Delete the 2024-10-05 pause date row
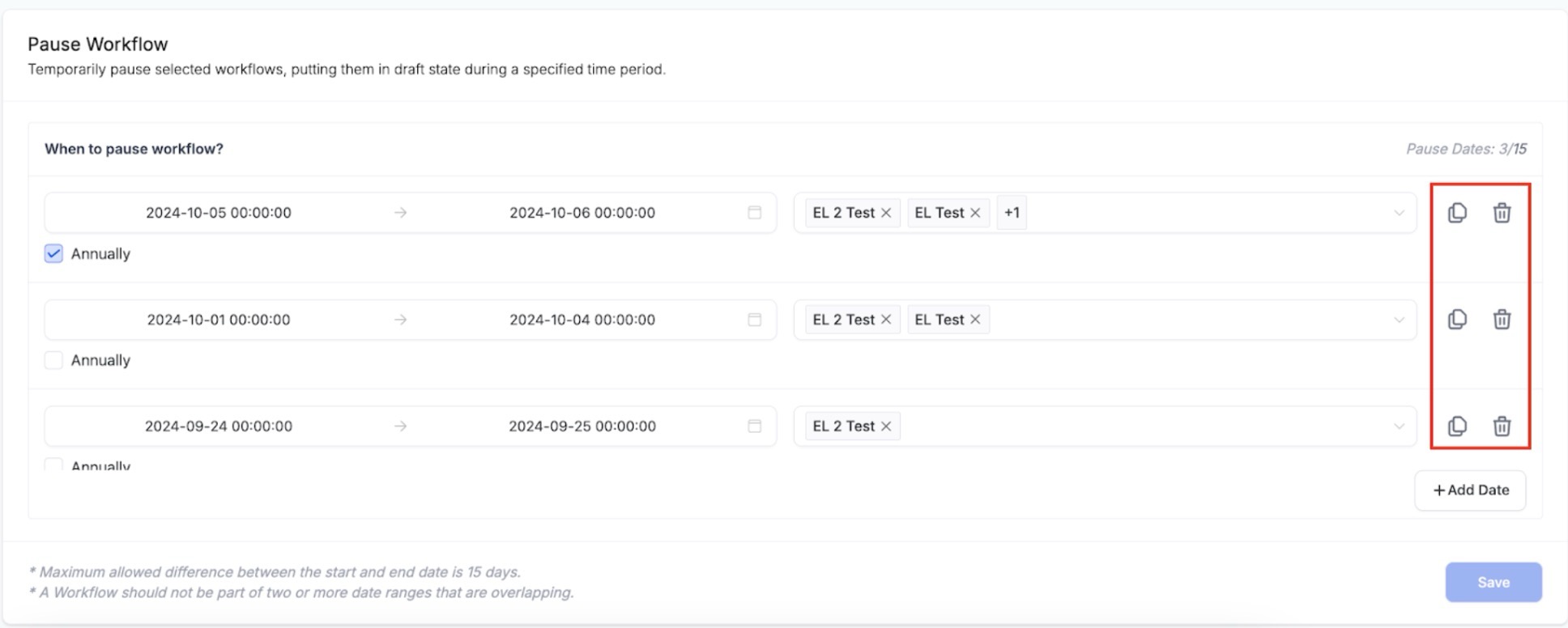Image resolution: width=1568 pixels, height=628 pixels. click(x=1502, y=213)
